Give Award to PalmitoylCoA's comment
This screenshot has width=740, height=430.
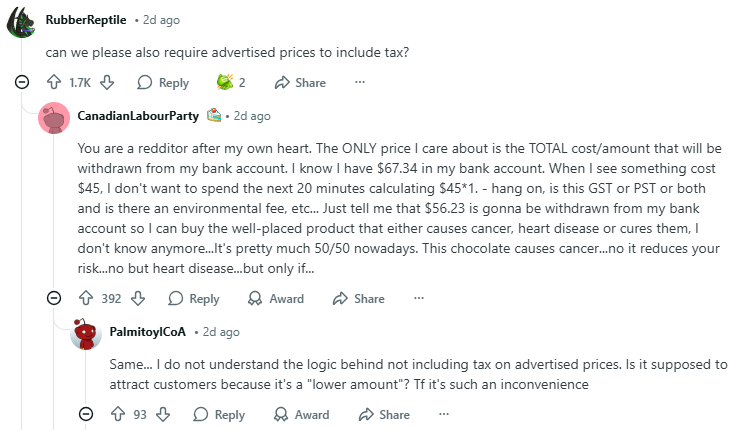pyautogui.click(x=300, y=414)
